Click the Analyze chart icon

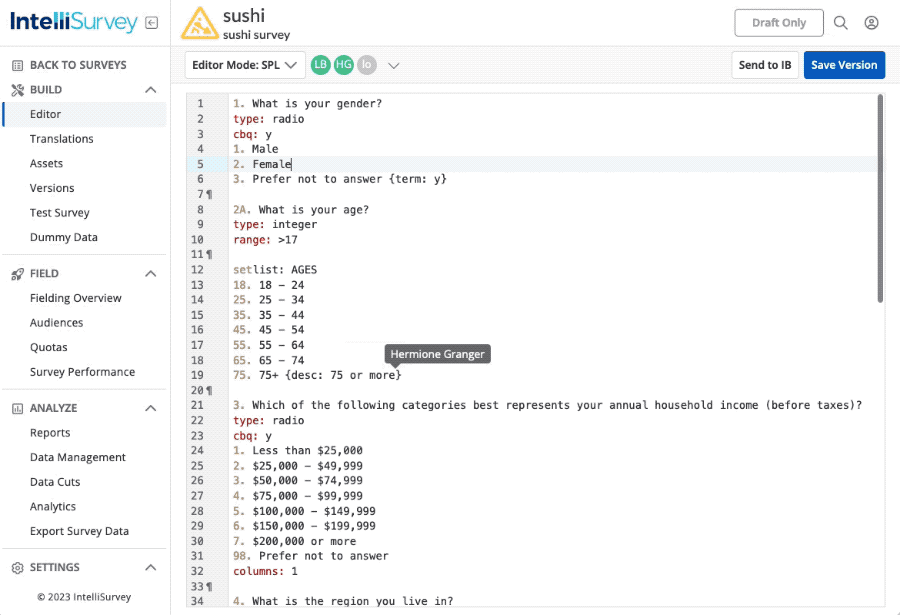pyautogui.click(x=17, y=408)
